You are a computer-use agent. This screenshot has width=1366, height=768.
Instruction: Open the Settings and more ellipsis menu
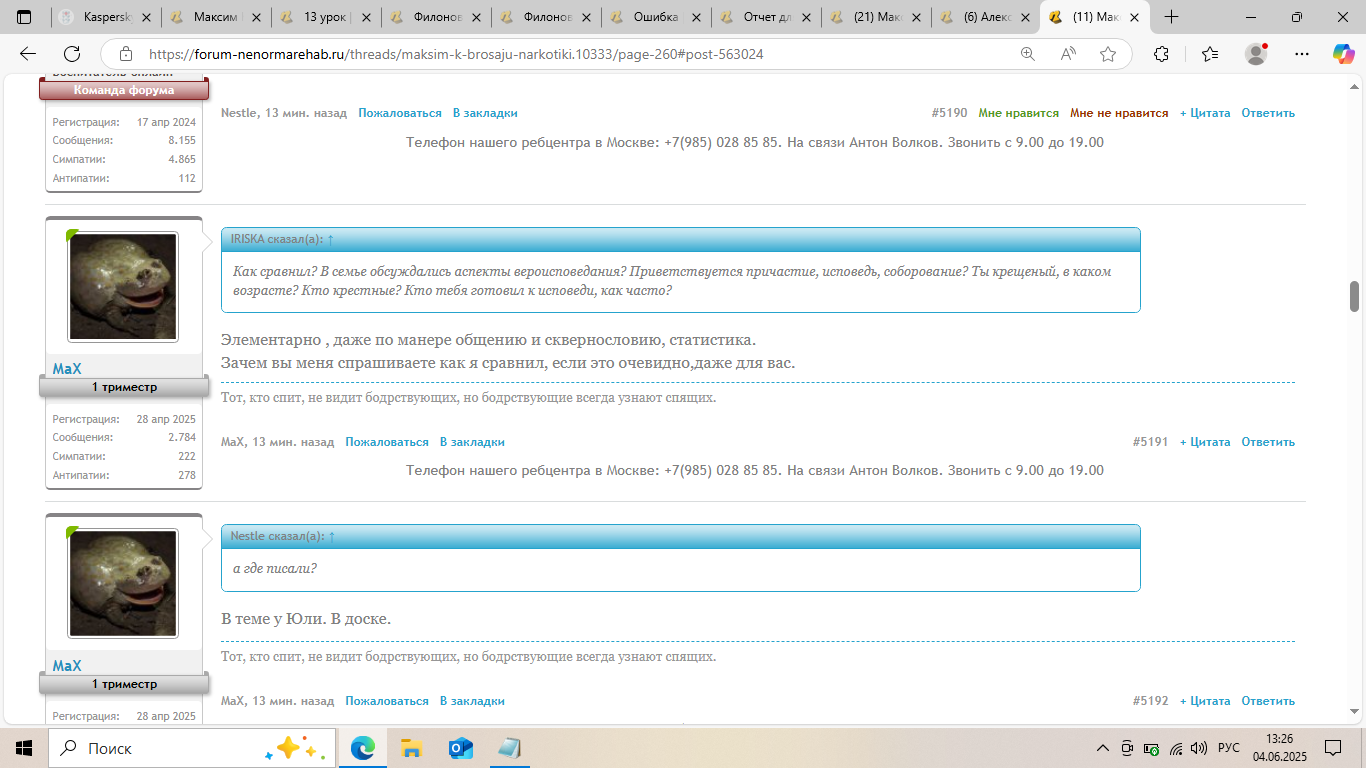click(x=1301, y=54)
